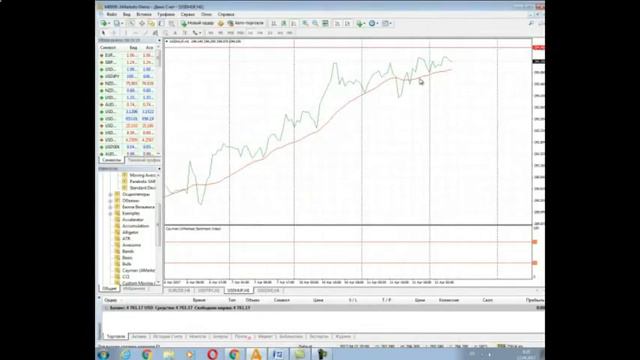
Task: Click the Новый ордер button
Action: 198,23
